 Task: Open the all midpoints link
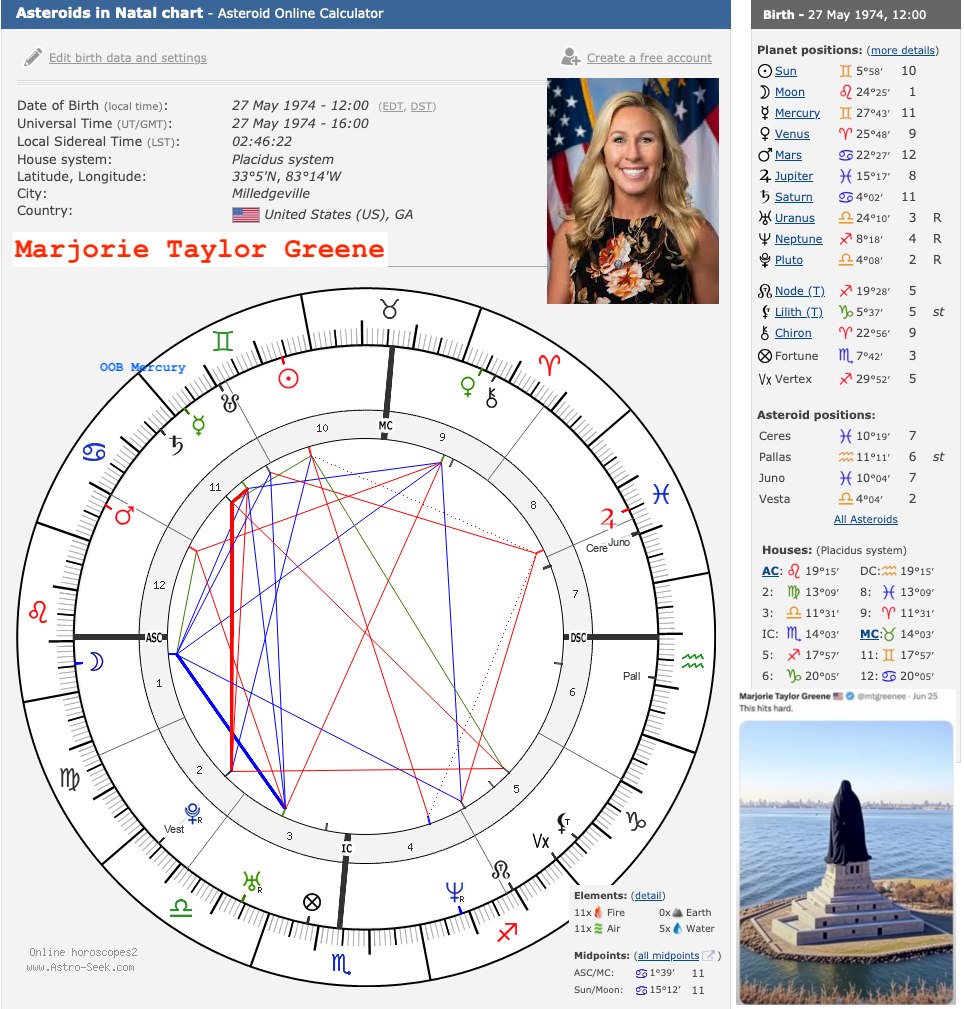pyautogui.click(x=668, y=956)
